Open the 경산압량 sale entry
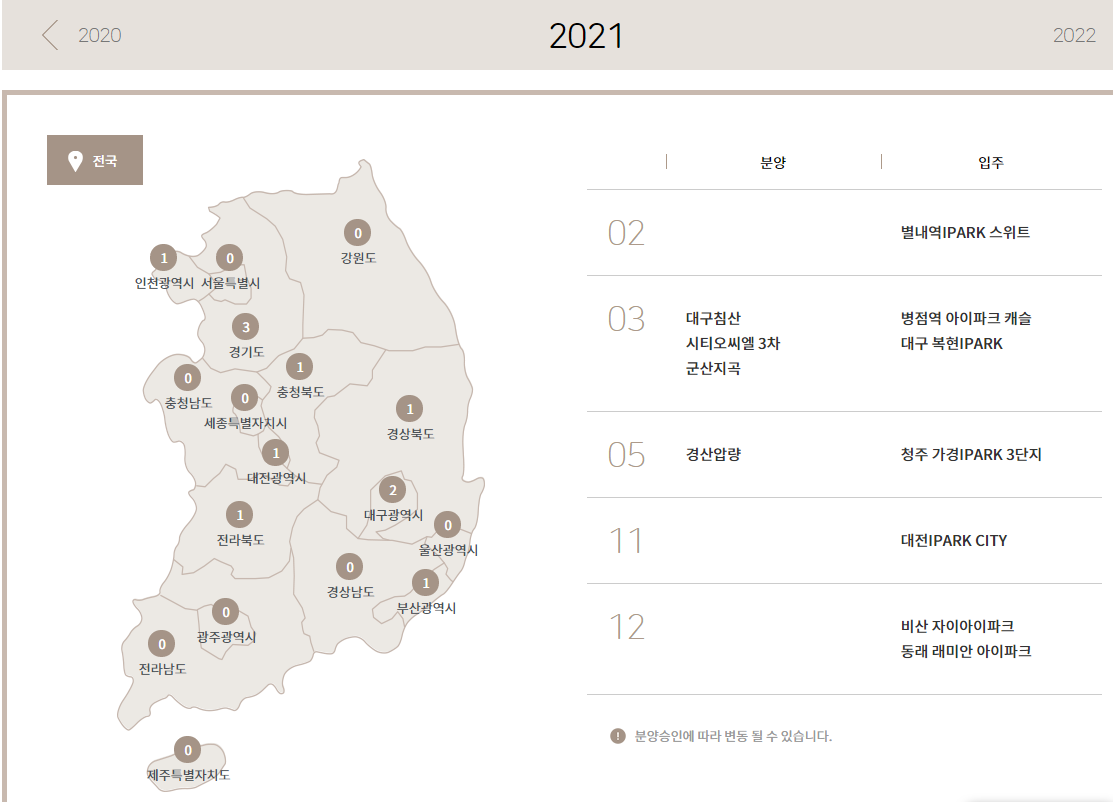Image resolution: width=1113 pixels, height=802 pixels. (x=713, y=454)
